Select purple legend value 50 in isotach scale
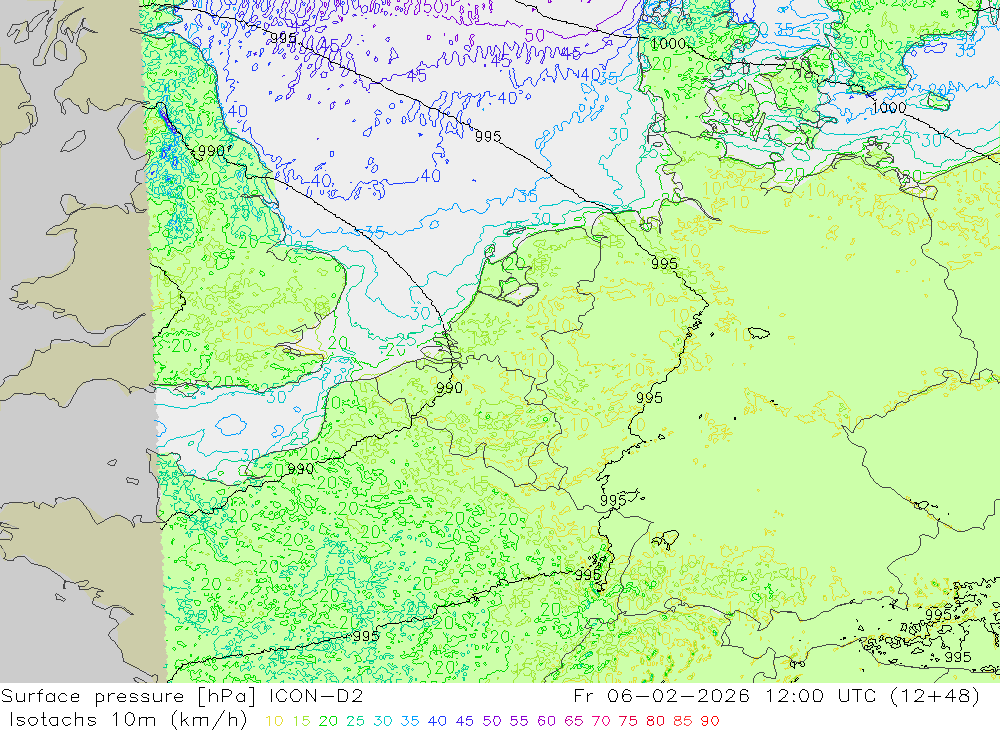Viewport: 1000px width, 733px height. [x=492, y=721]
